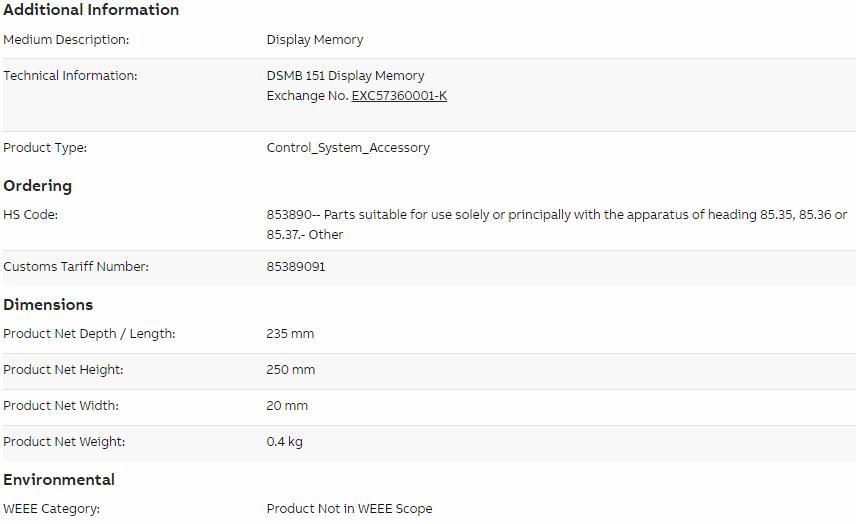The width and height of the screenshot is (856, 524).
Task: Click the Dimensions section heading
Action: point(48,305)
